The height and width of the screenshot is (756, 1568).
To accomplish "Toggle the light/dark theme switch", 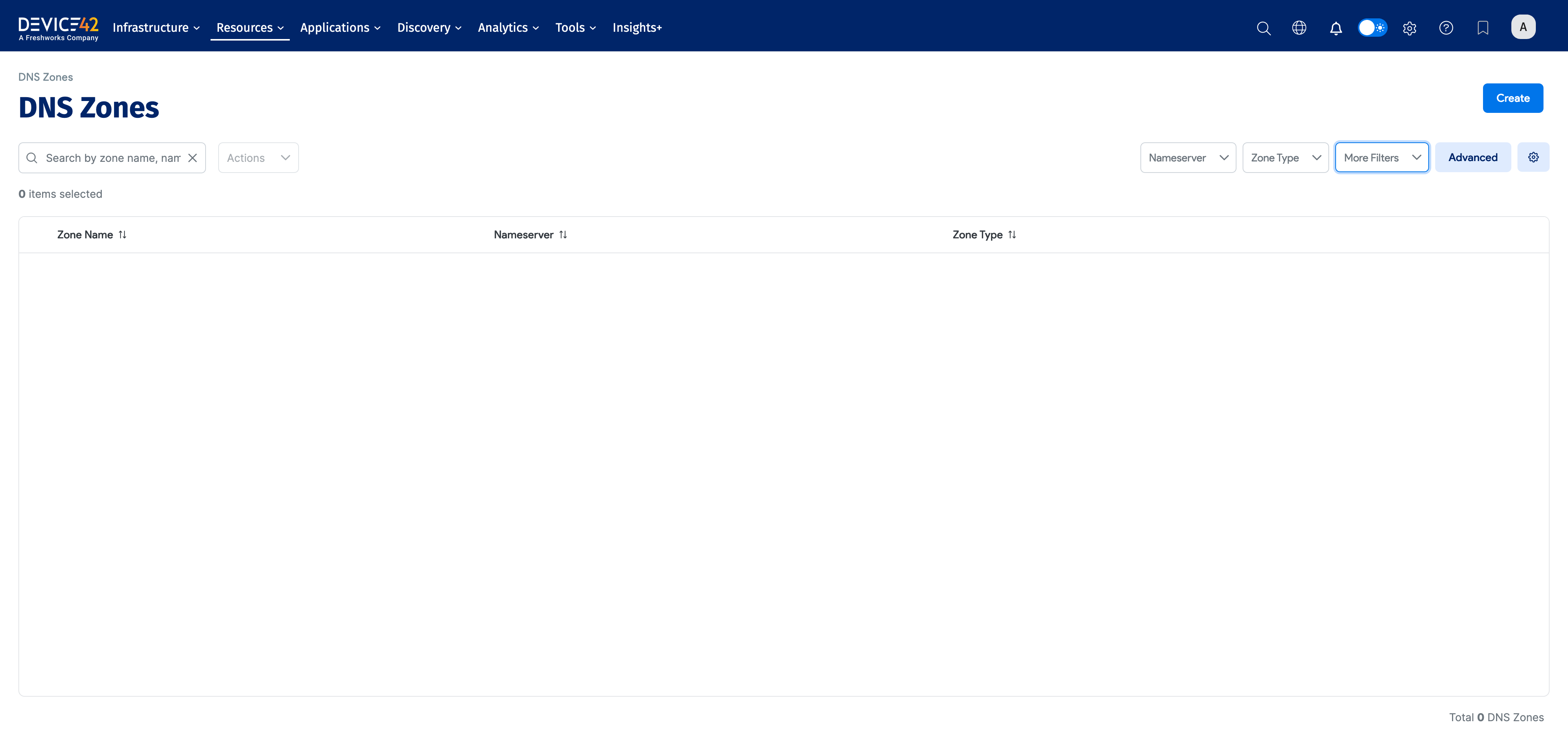I will (x=1373, y=28).
